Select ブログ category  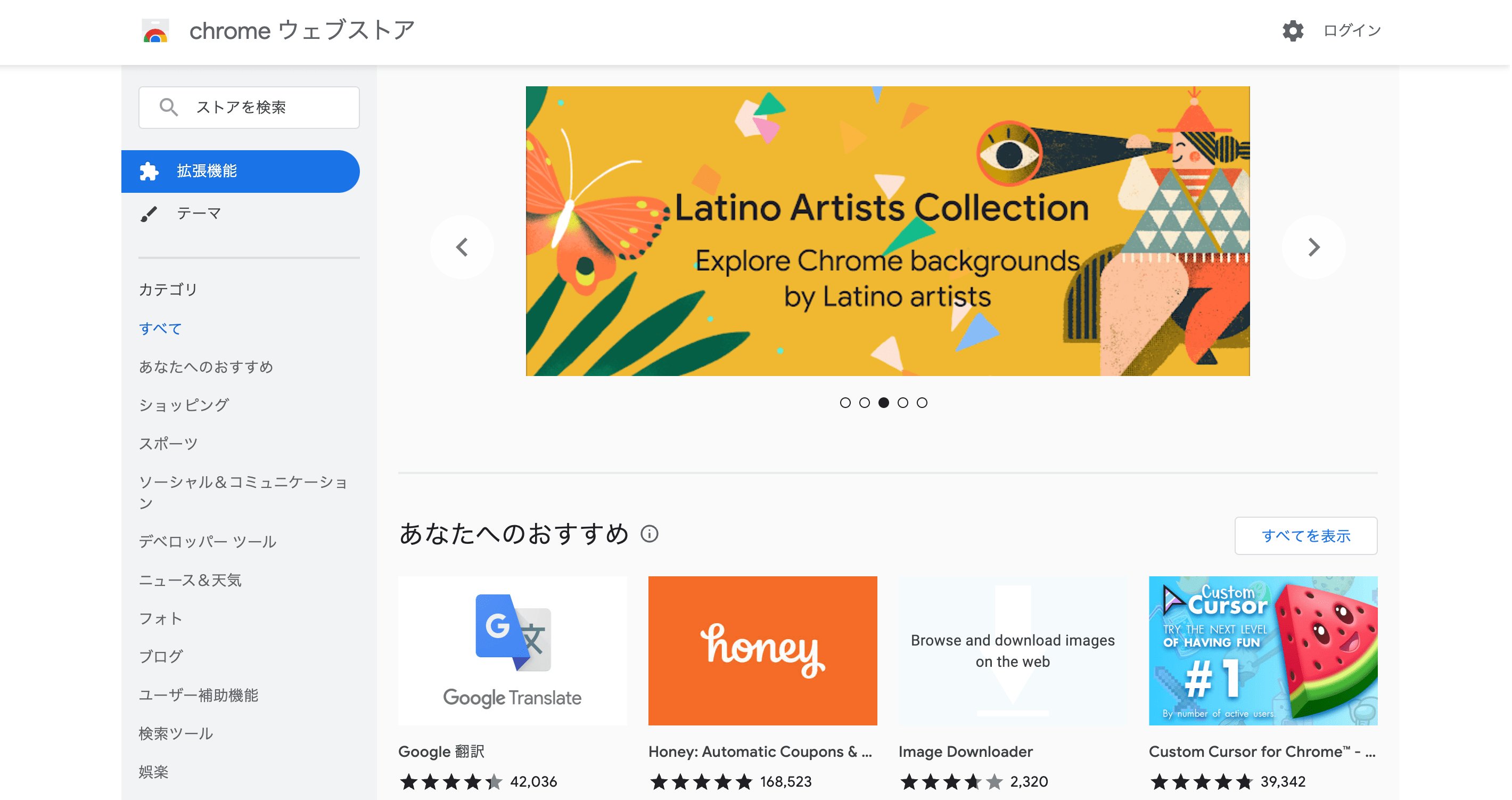[x=161, y=657]
